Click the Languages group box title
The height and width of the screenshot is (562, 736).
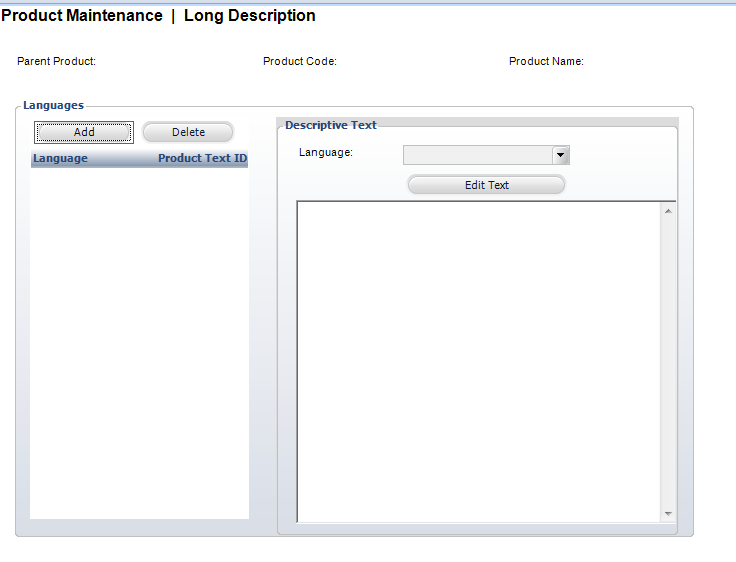click(54, 105)
